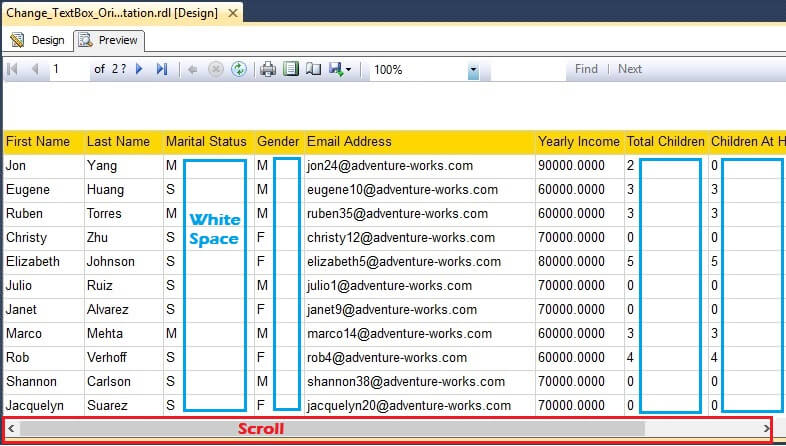Screen dimensions: 786x446
Task: Click the Next search link
Action: (x=630, y=69)
